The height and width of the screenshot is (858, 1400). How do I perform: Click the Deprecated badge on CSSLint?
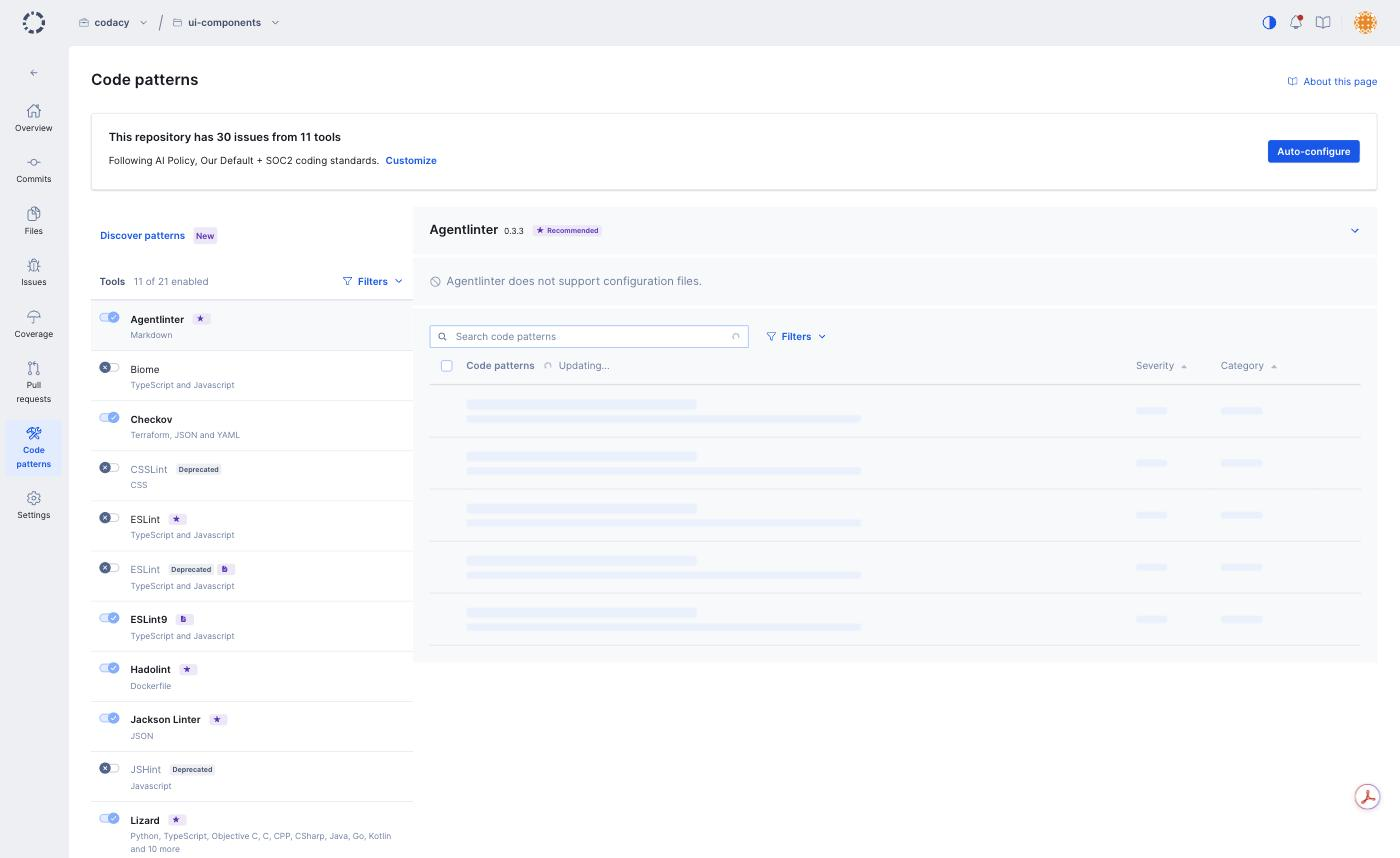pyautogui.click(x=198, y=469)
